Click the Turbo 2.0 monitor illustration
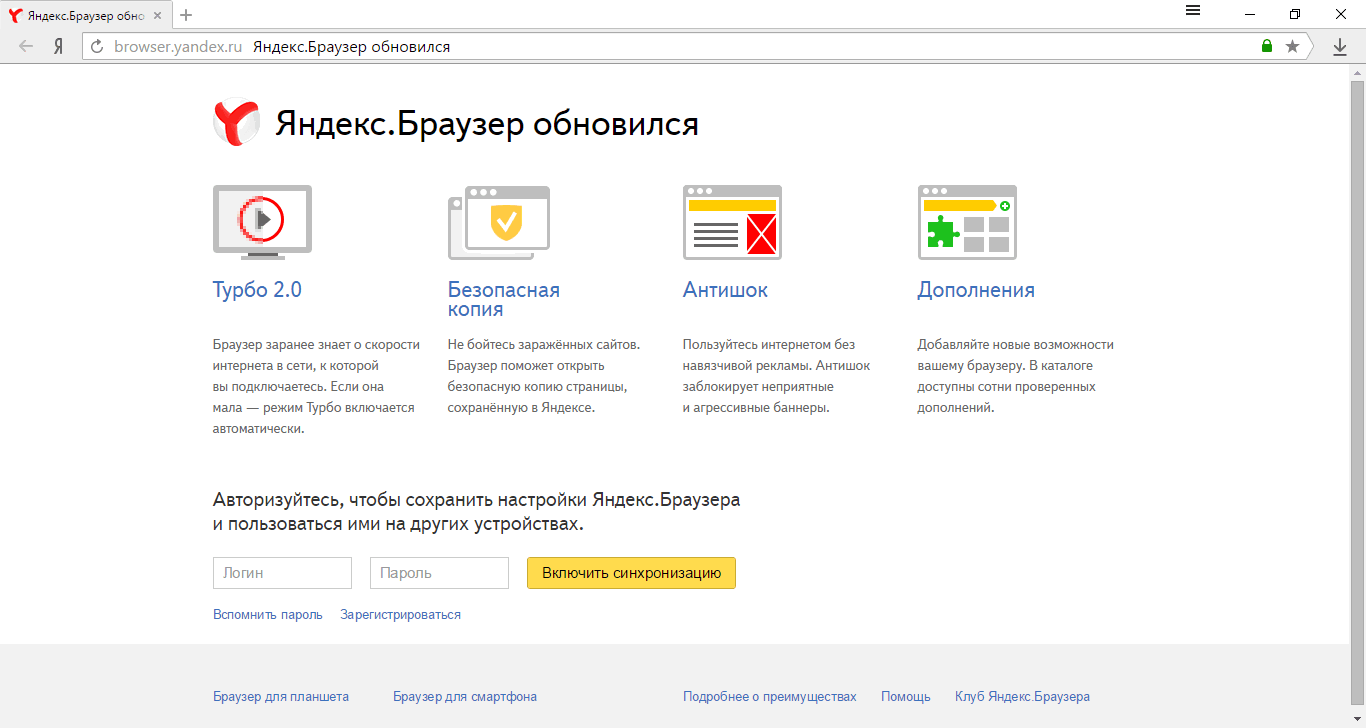The image size is (1366, 728). coord(262,221)
